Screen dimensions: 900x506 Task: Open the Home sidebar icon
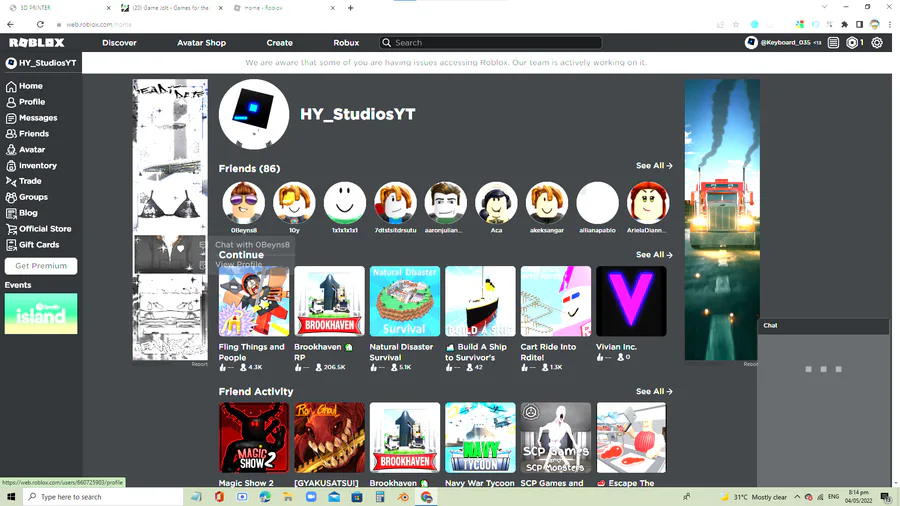click(11, 86)
